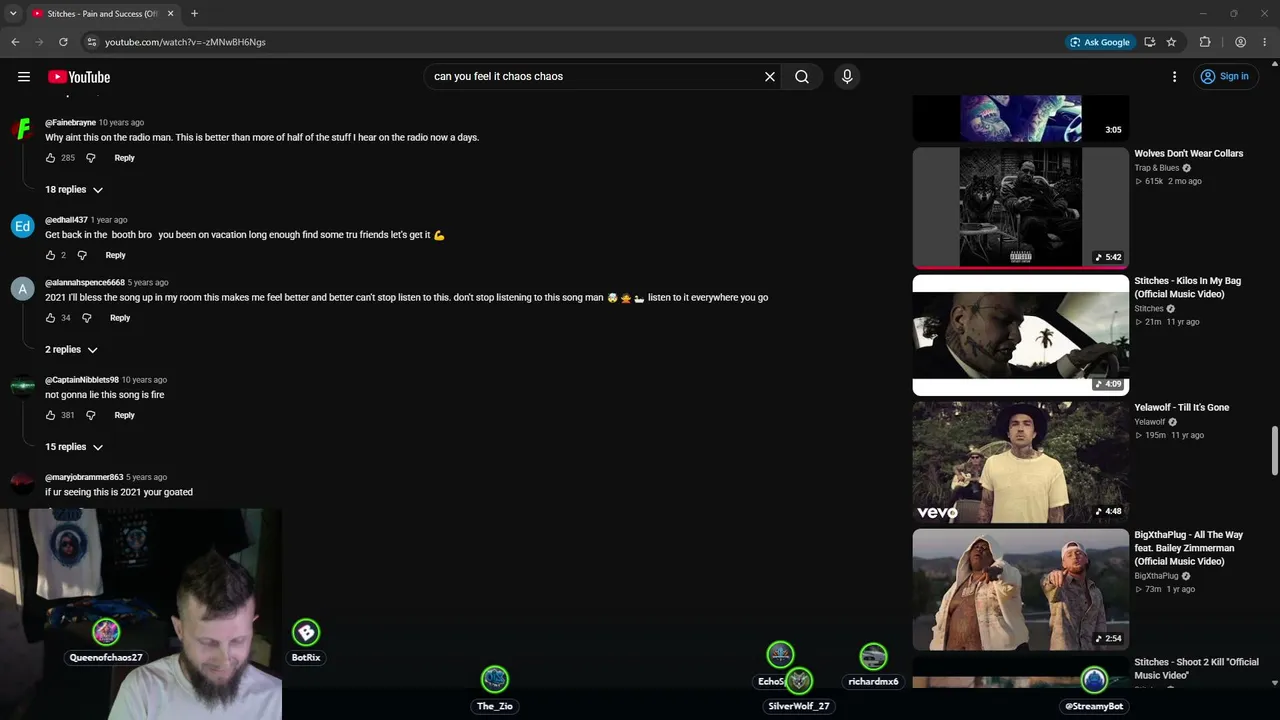Open BigXthaPlug - All The Way thumbnail
The image size is (1280, 720).
tap(1020, 589)
